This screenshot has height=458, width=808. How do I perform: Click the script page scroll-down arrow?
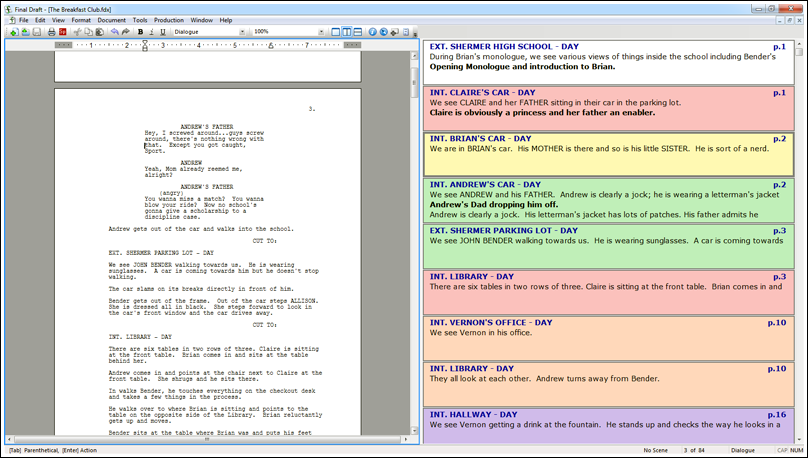[414, 431]
